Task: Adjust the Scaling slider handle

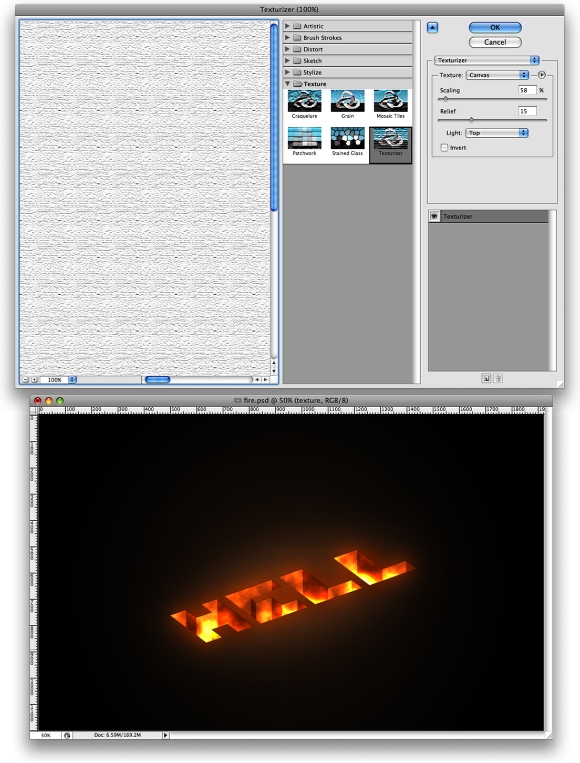Action: 445,99
